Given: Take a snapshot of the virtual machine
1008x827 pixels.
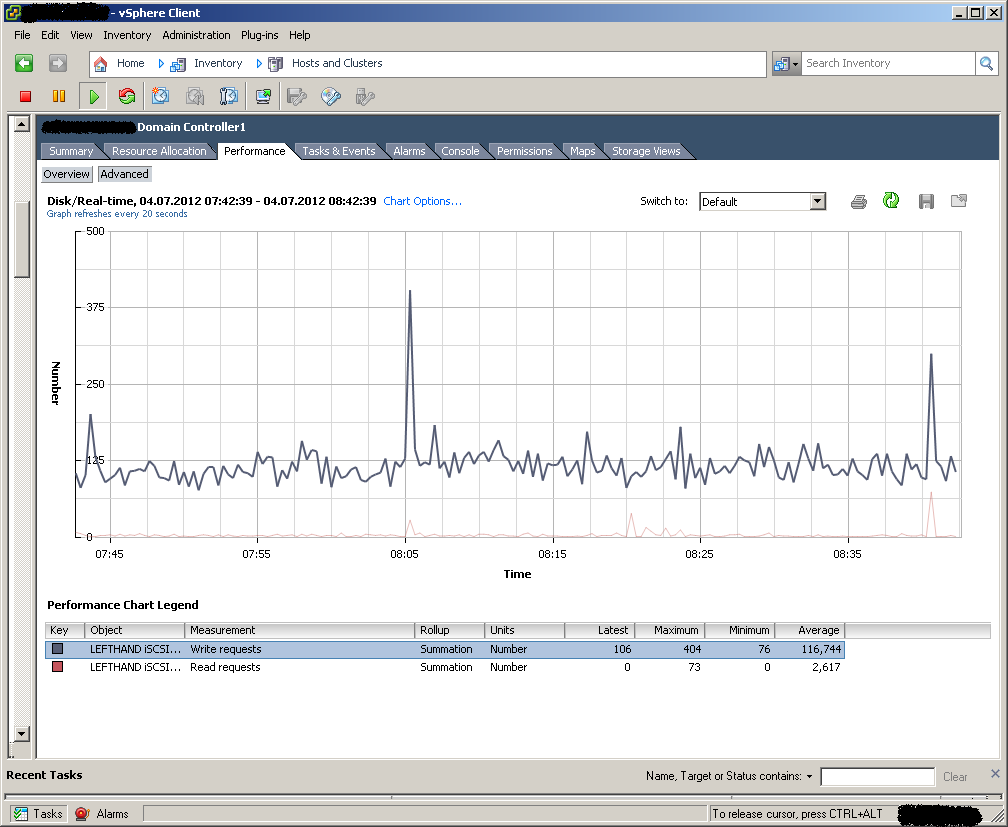Looking at the screenshot, I should point(160,96).
